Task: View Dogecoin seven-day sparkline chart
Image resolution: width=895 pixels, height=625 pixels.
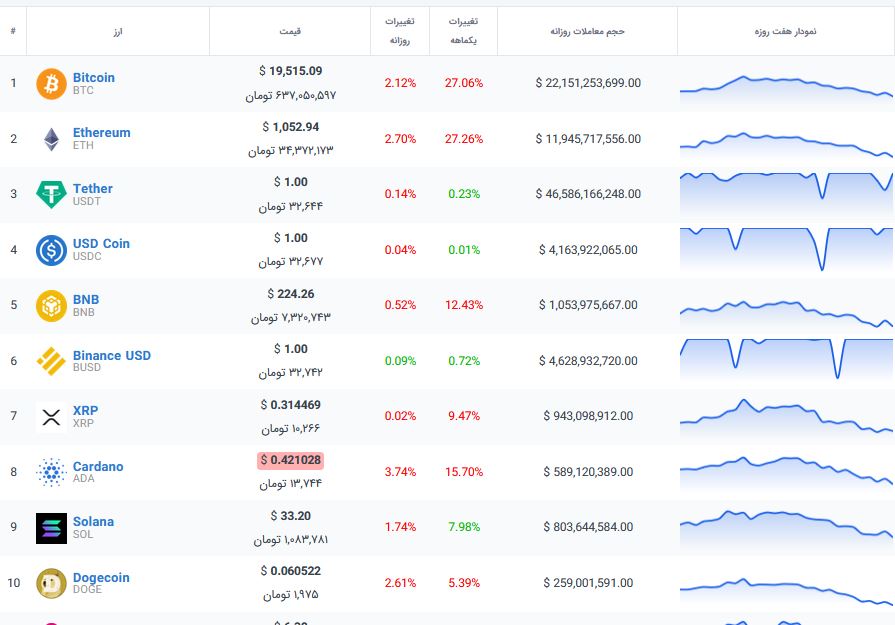Action: 786,592
